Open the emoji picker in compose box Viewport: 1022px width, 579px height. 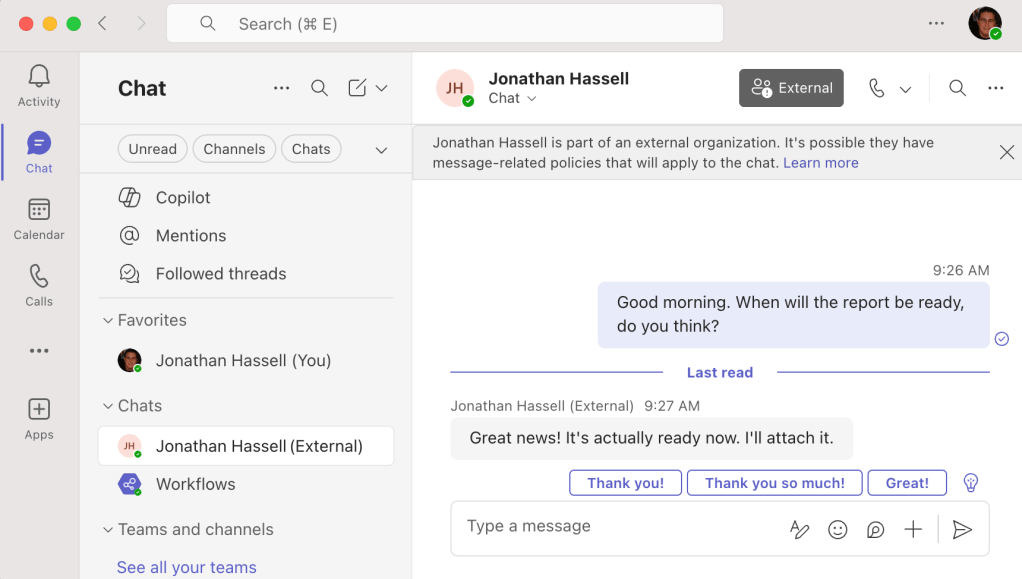[x=838, y=529]
